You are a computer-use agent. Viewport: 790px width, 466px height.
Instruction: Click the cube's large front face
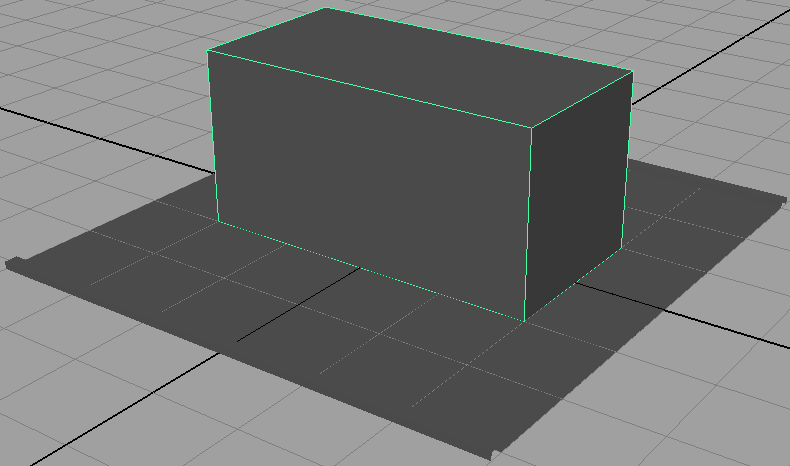[x=372, y=185]
